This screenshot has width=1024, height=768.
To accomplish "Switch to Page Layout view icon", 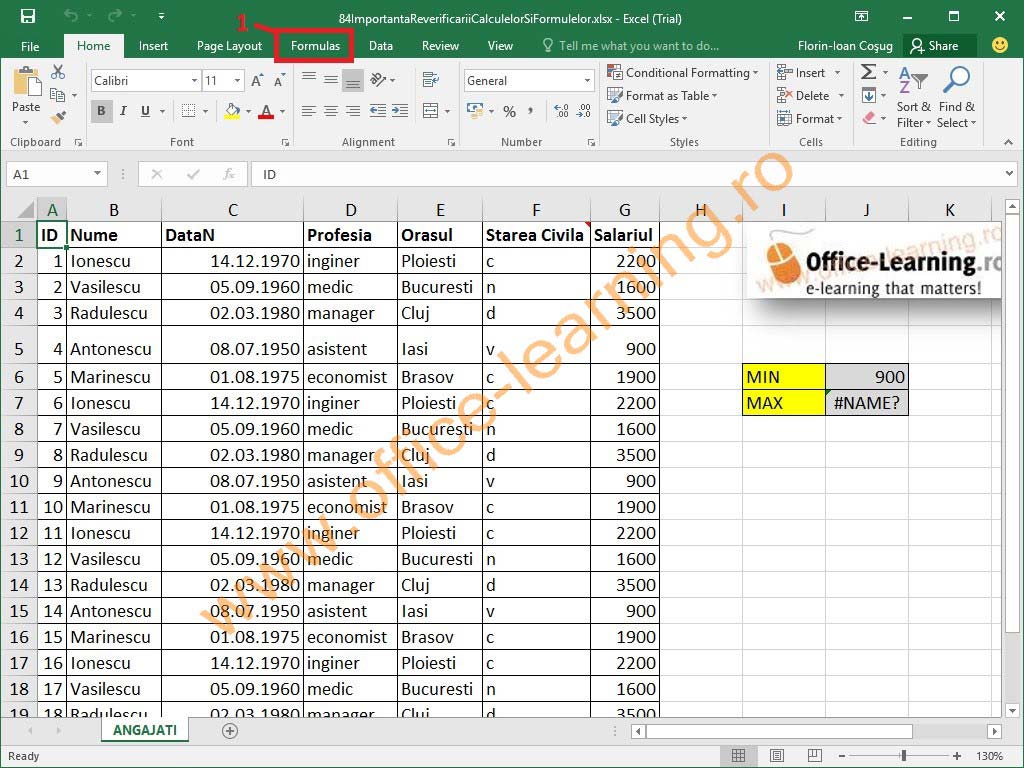I will pos(776,756).
